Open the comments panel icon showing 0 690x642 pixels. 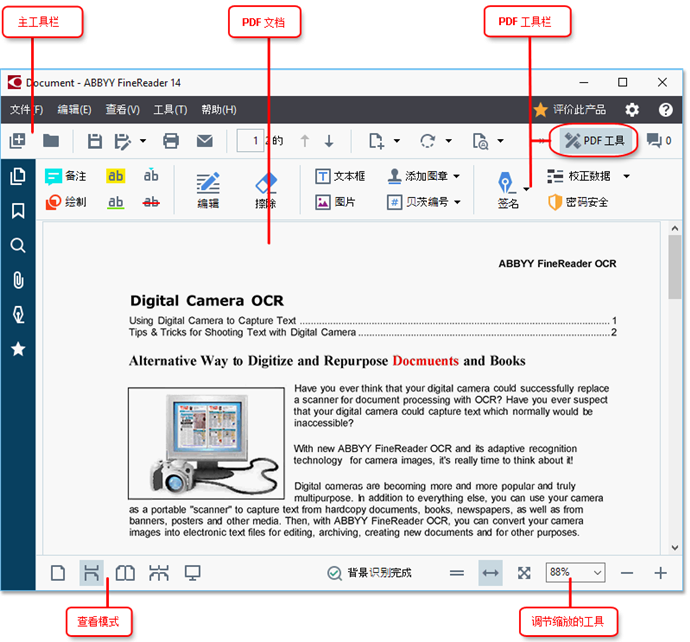point(659,141)
